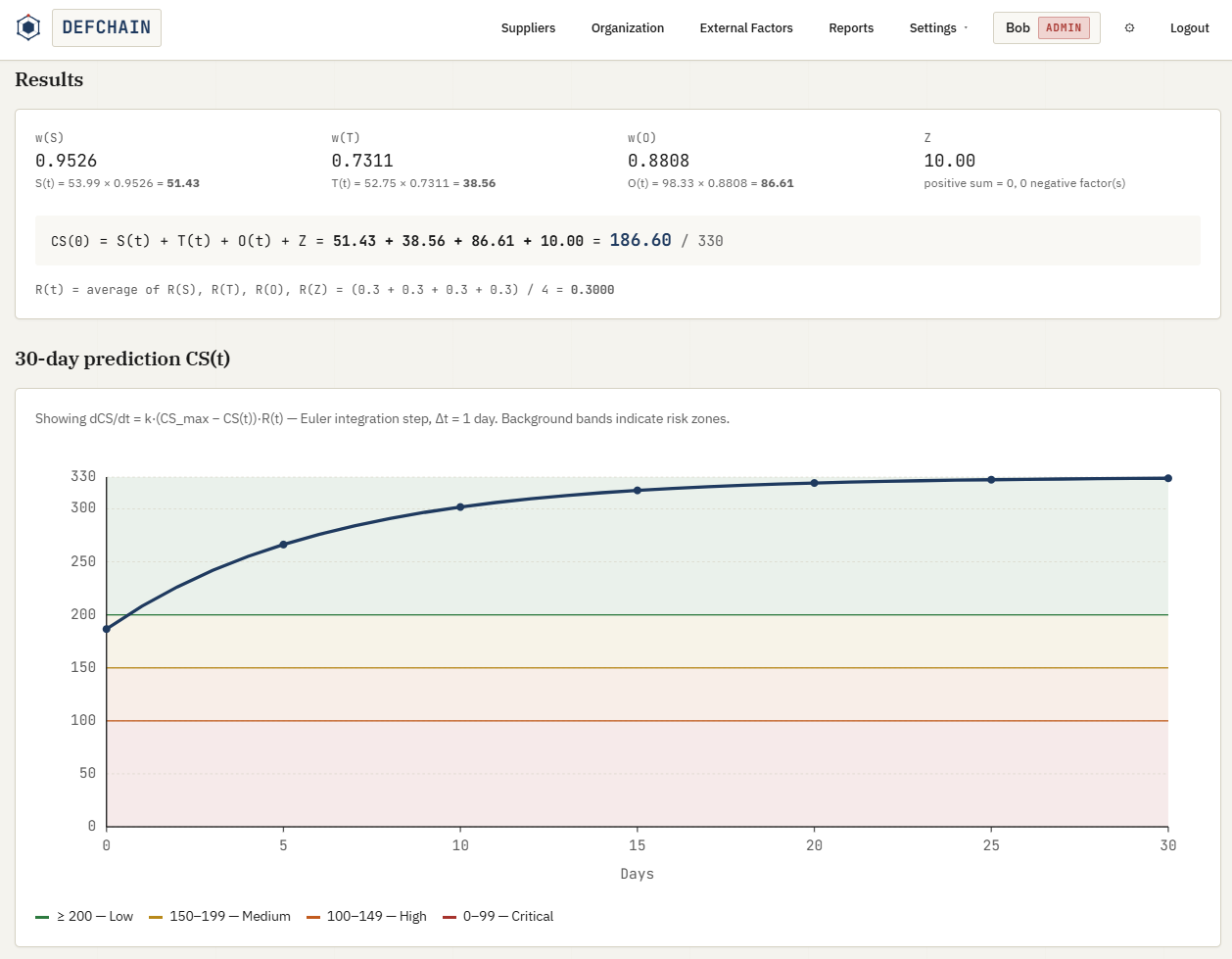
Task: Select the day 15 data point on chart
Action: [638, 491]
